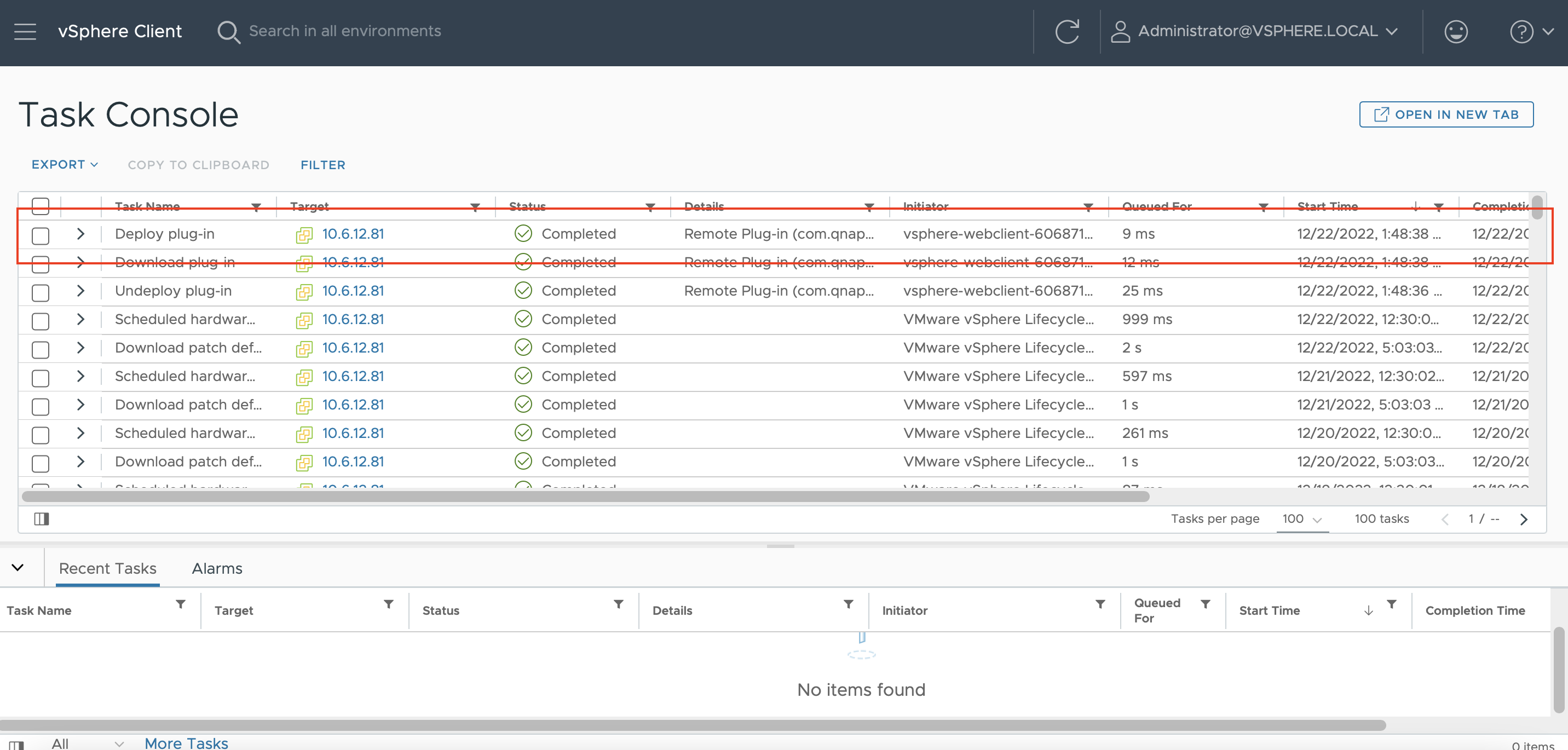Viewport: 1568px width, 750px height.
Task: Click column chooser icon below task table
Action: coord(42,518)
